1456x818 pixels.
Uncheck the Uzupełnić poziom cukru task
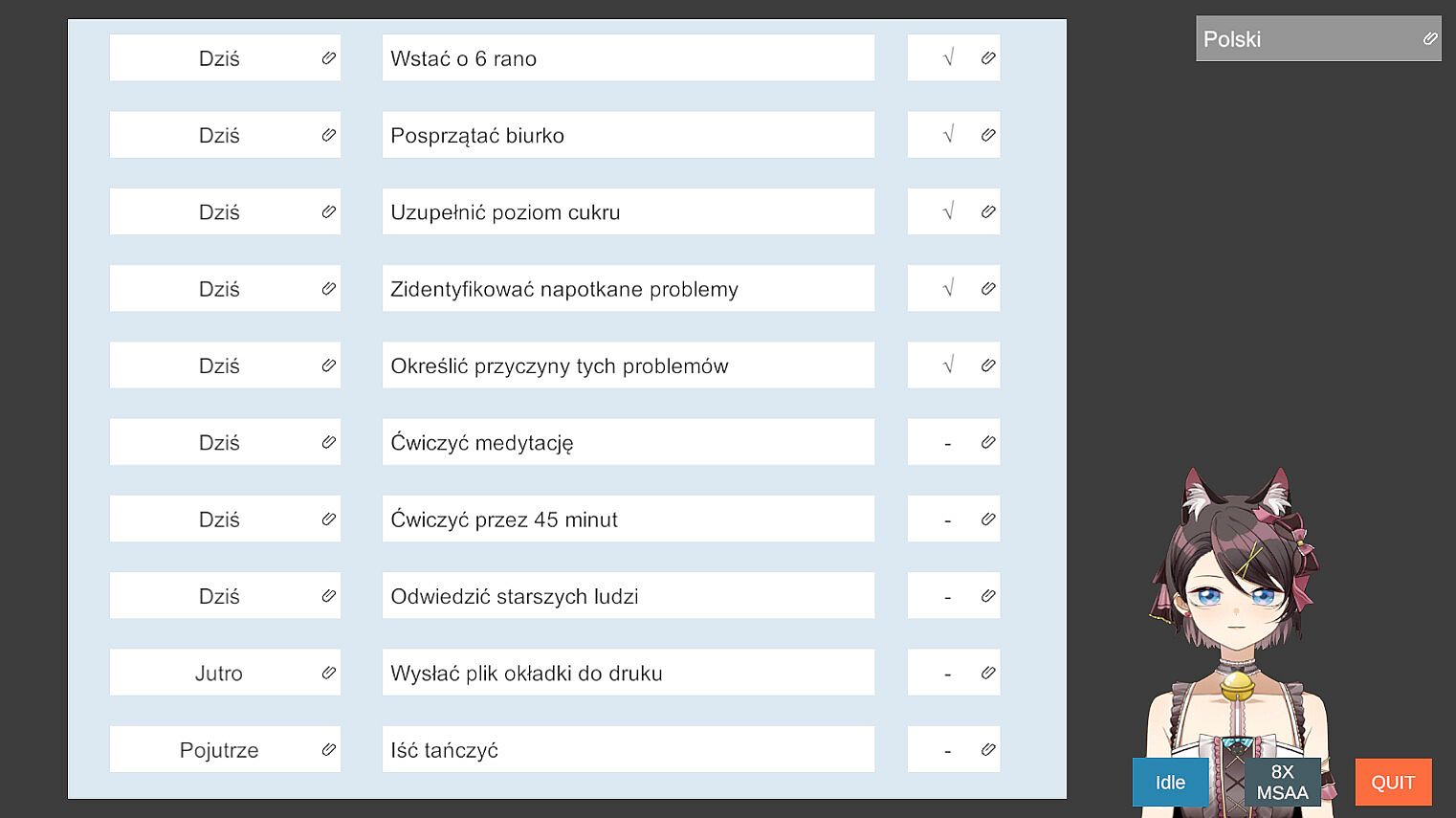(948, 211)
